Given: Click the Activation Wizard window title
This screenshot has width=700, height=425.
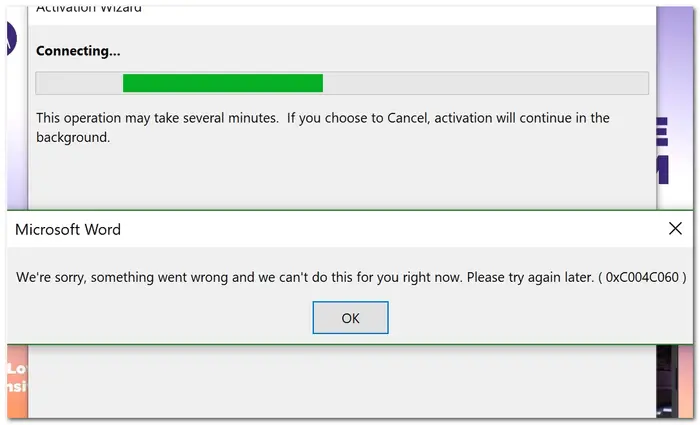Looking at the screenshot, I should (x=89, y=8).
